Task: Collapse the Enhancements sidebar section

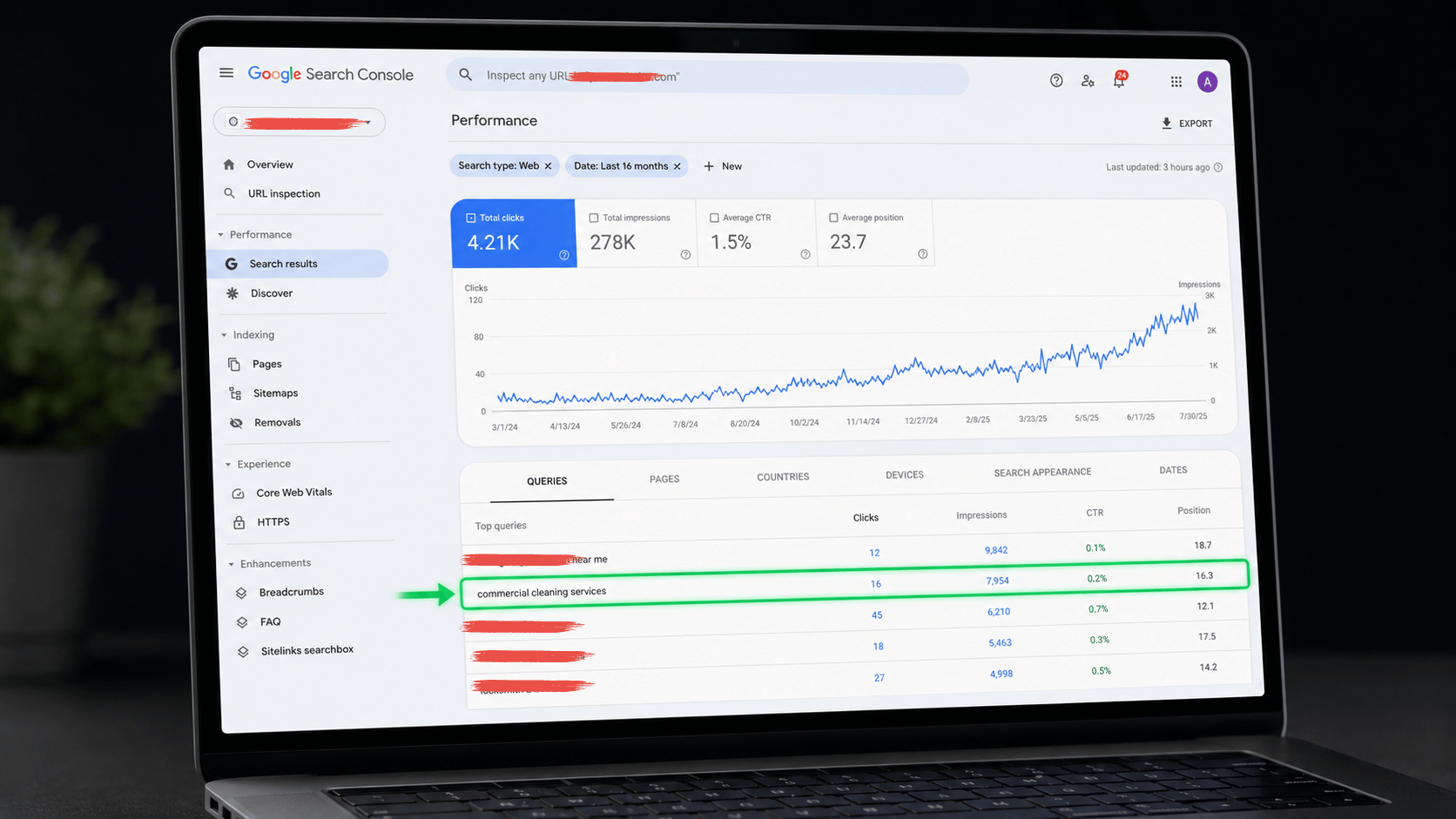Action: tap(231, 564)
